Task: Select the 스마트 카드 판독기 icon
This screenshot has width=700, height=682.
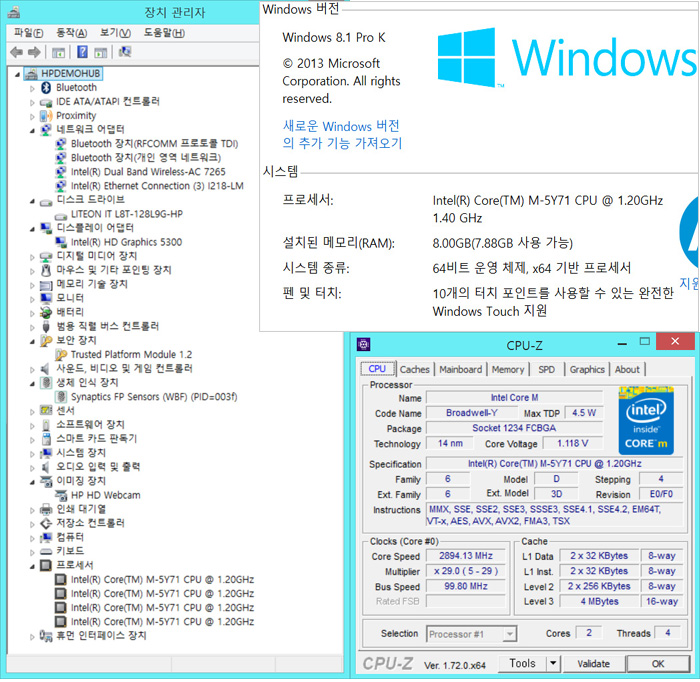Action: pos(46,439)
